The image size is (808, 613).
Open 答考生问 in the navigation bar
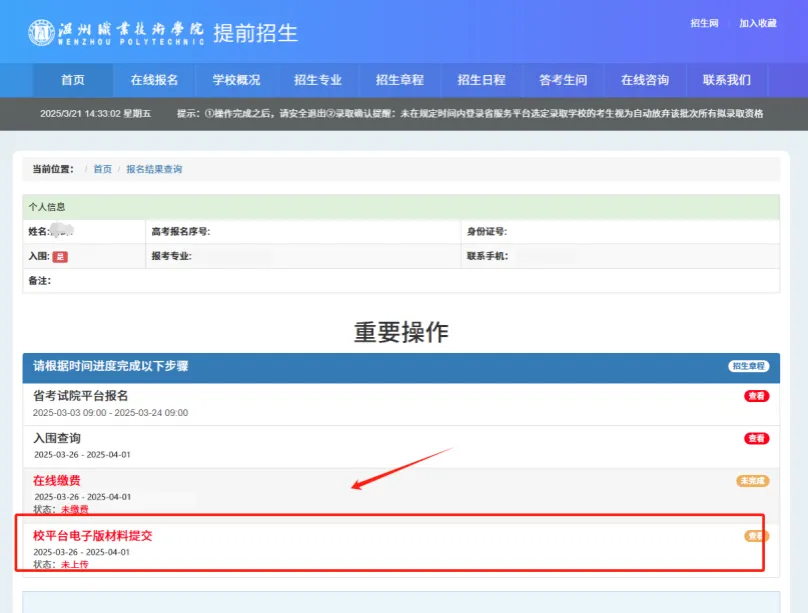coord(563,80)
